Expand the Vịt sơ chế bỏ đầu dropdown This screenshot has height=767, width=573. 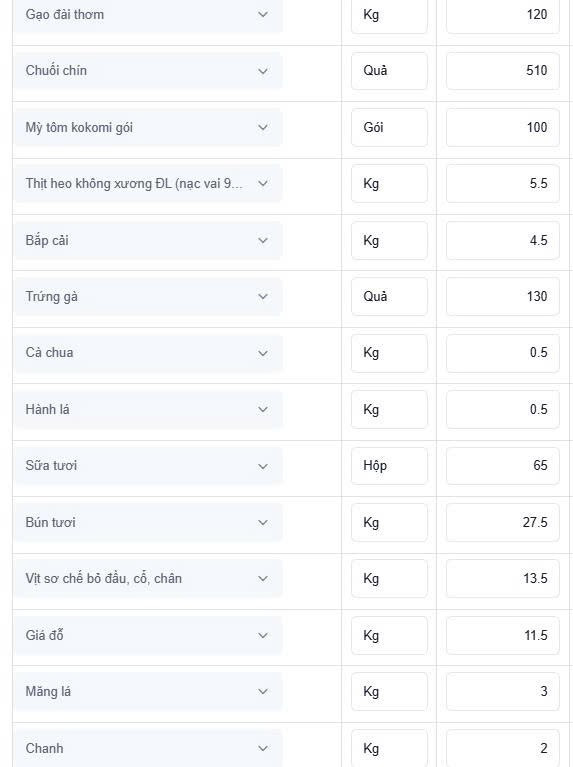(x=147, y=579)
